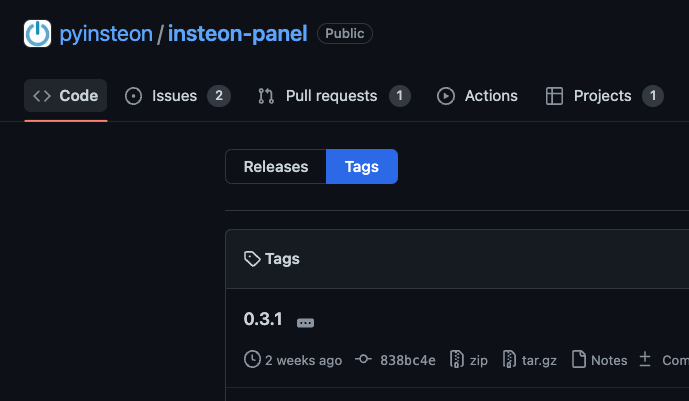Select the Tags toggle button
Screen dimensions: 689x401
click(362, 166)
